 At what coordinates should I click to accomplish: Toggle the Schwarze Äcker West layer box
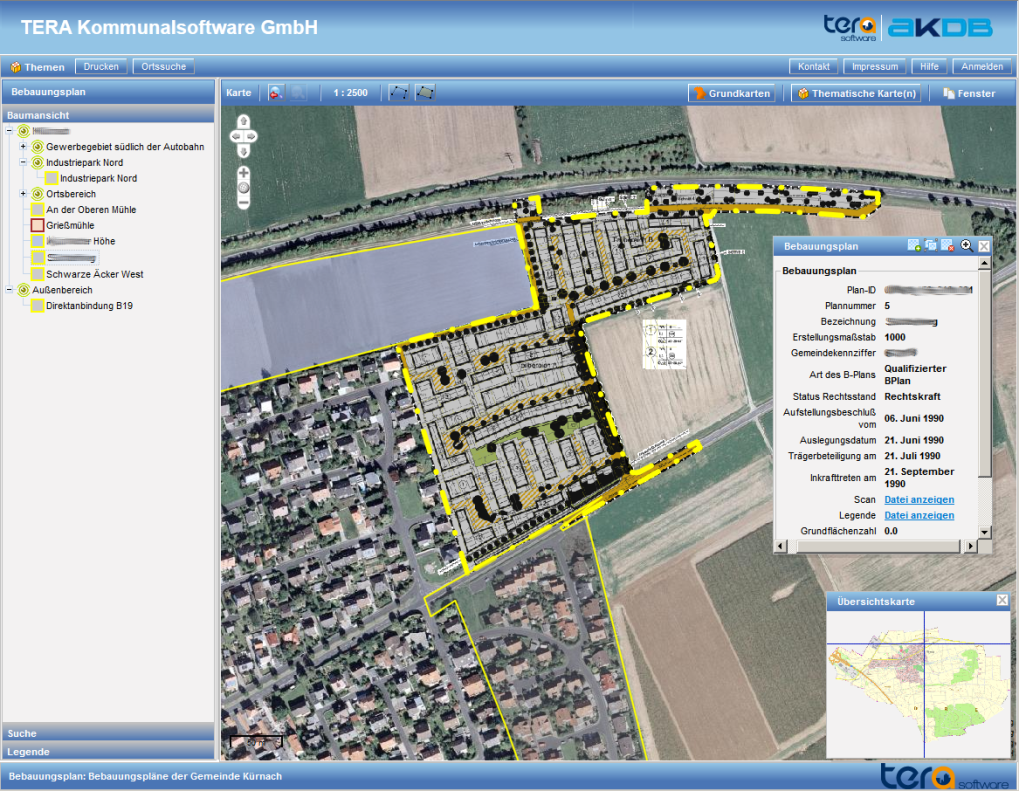point(37,274)
